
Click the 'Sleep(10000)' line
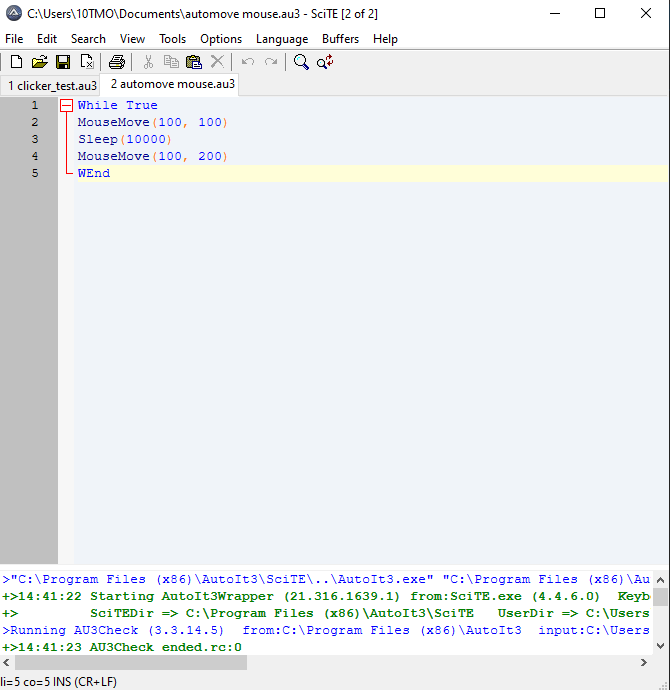[x=124, y=139]
